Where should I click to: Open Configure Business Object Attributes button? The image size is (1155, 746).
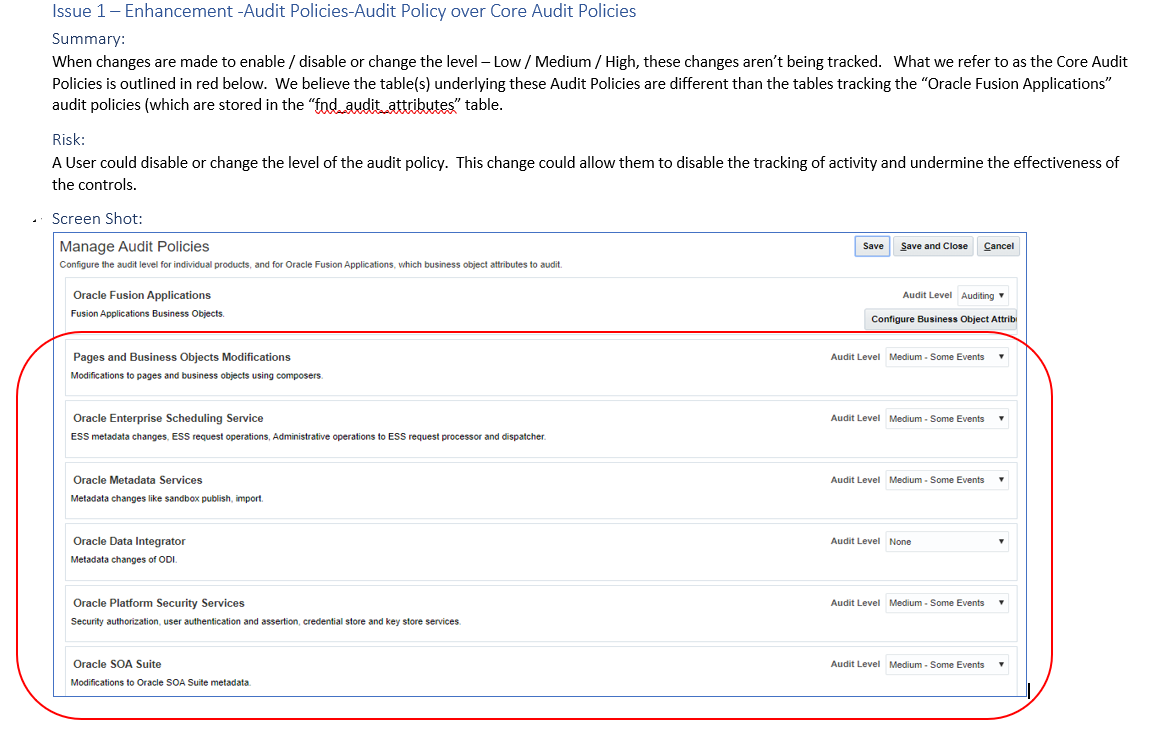[x=940, y=319]
